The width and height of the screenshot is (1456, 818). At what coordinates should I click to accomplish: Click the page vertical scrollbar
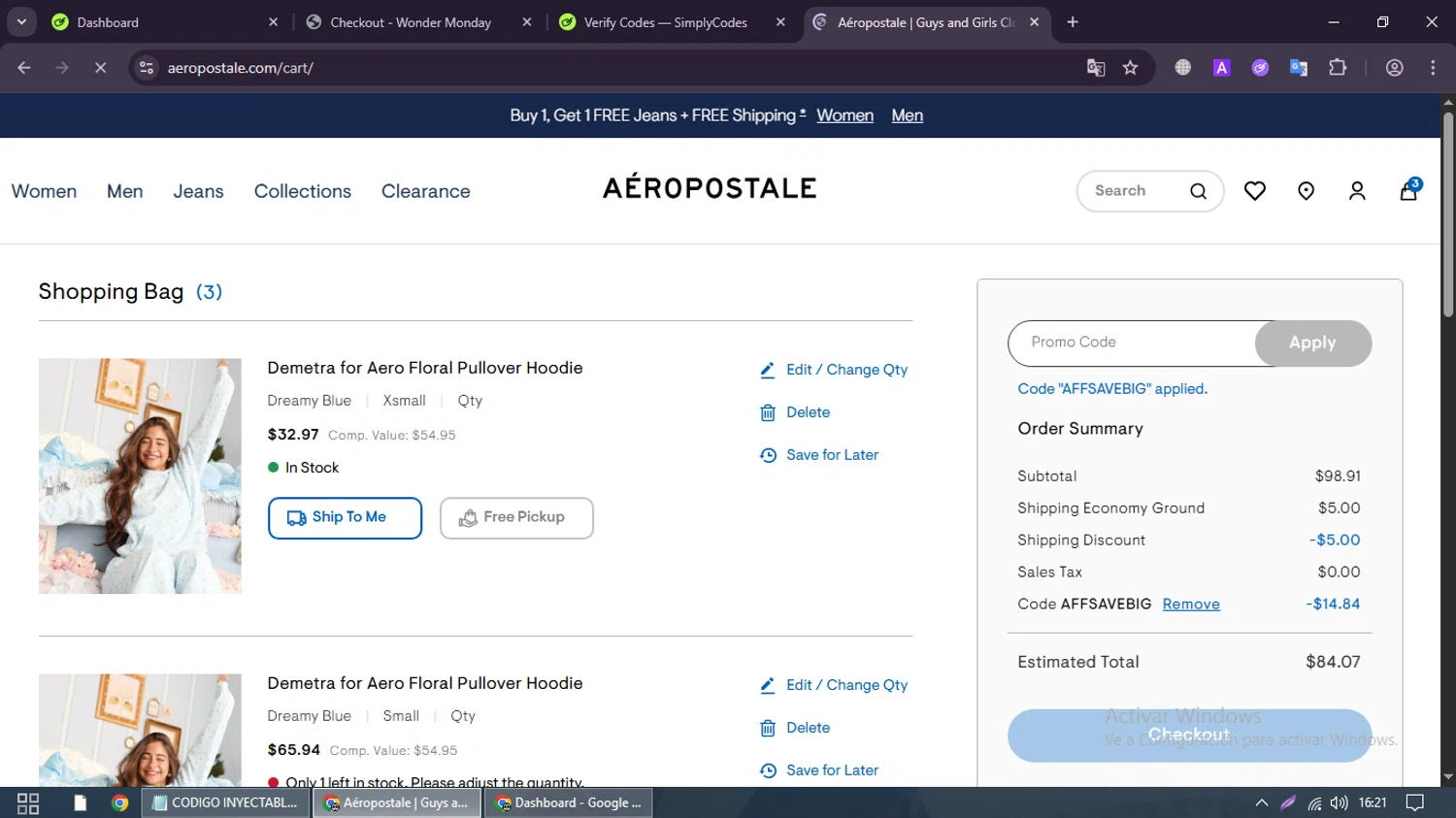1448,215
